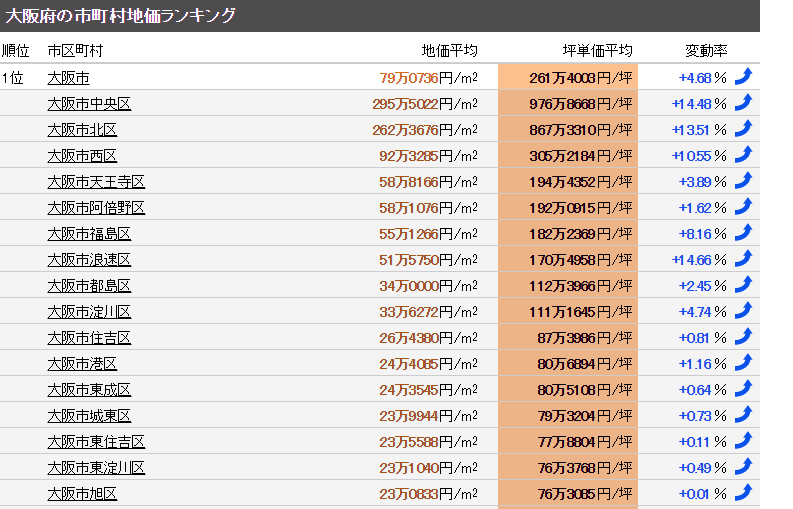Visit the 大阪市都島区 link
The height and width of the screenshot is (509, 793).
tap(89, 286)
